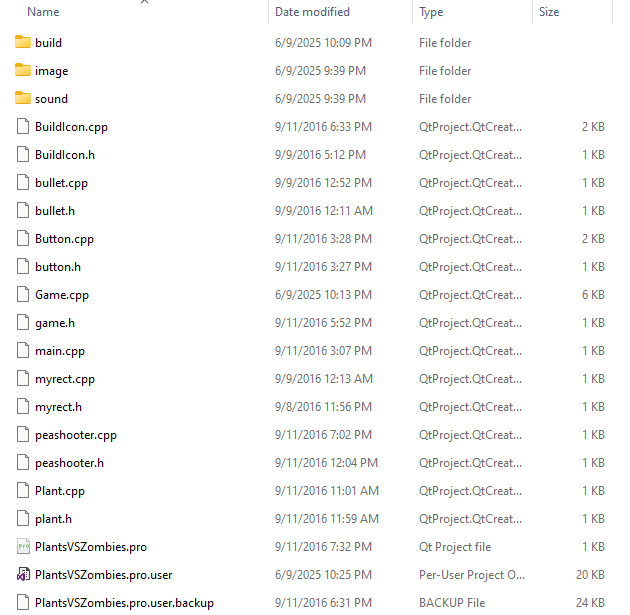Click the 9/11/2016 7:32 PM date cell

coord(323,547)
